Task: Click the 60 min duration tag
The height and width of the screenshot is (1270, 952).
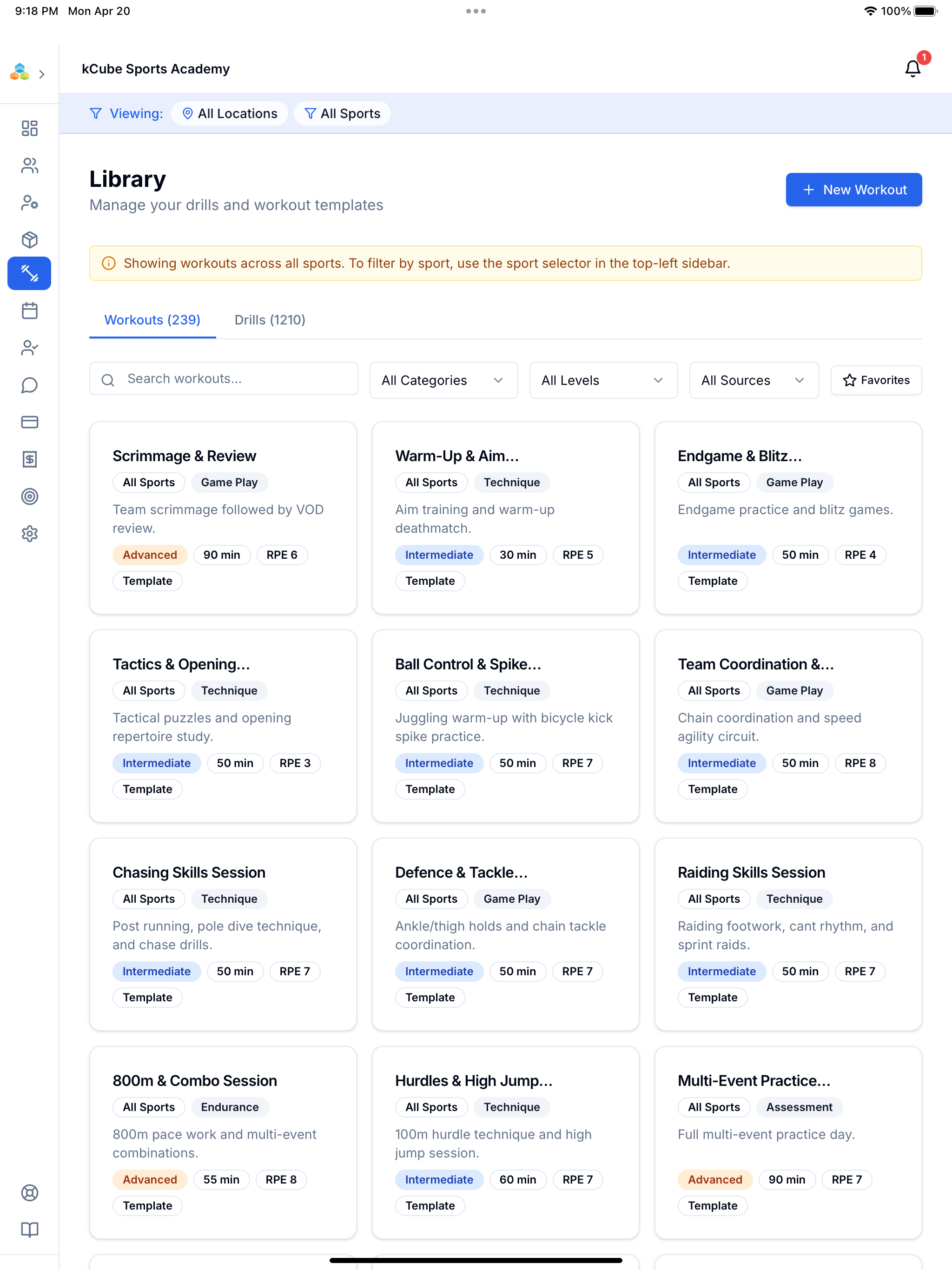Action: click(x=517, y=1179)
